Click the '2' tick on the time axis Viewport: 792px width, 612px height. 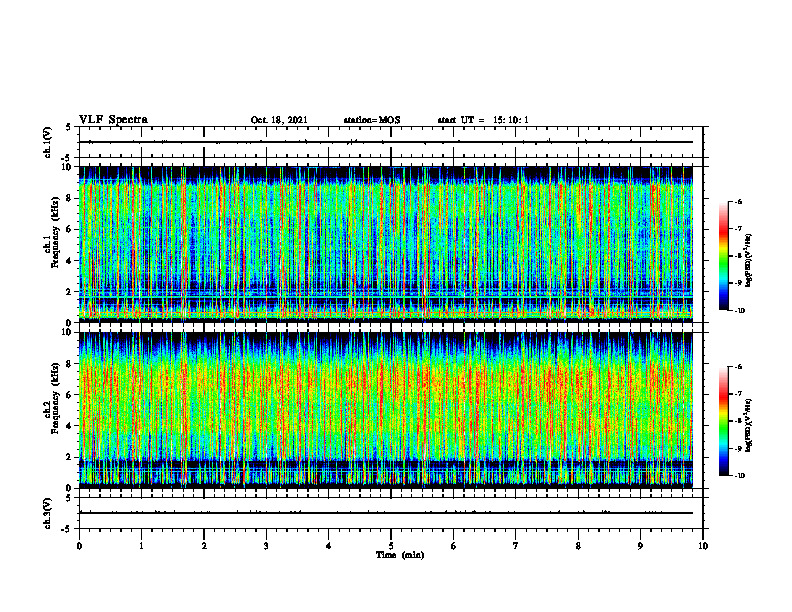[x=204, y=546]
